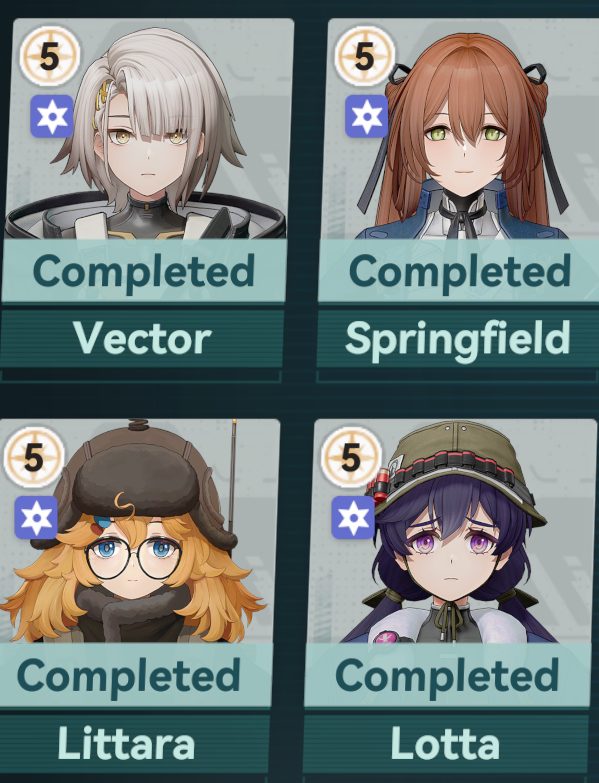Click the Completed banner on Lotta's card

click(447, 675)
